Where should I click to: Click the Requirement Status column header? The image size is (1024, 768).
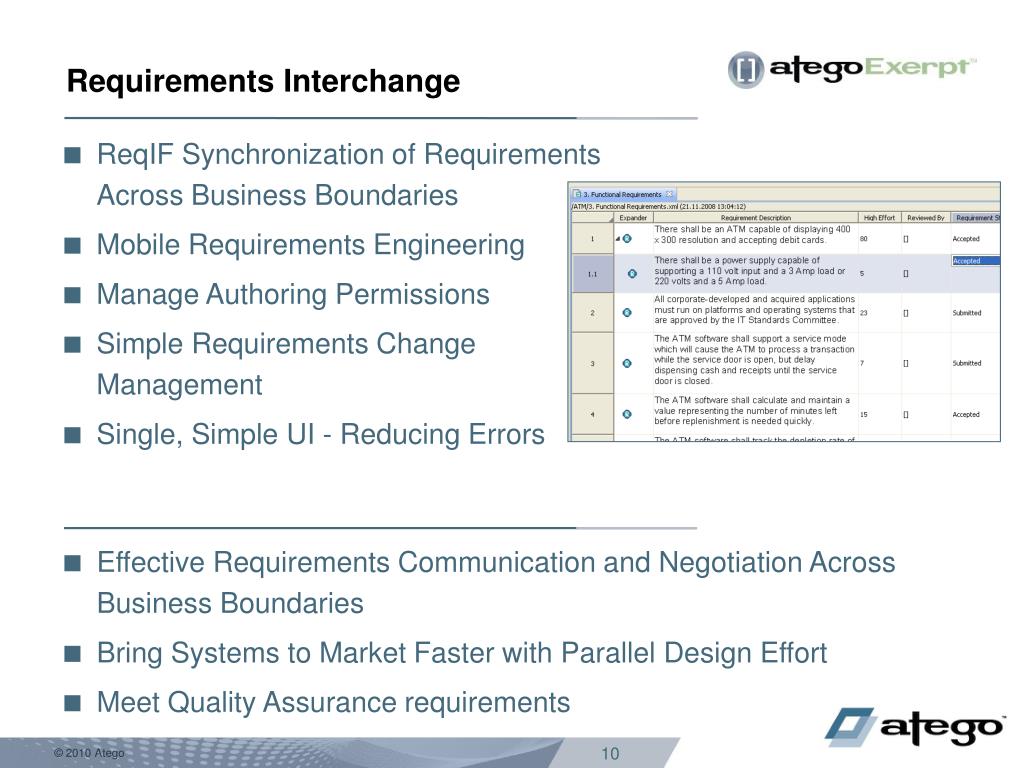pyautogui.click(x=976, y=217)
